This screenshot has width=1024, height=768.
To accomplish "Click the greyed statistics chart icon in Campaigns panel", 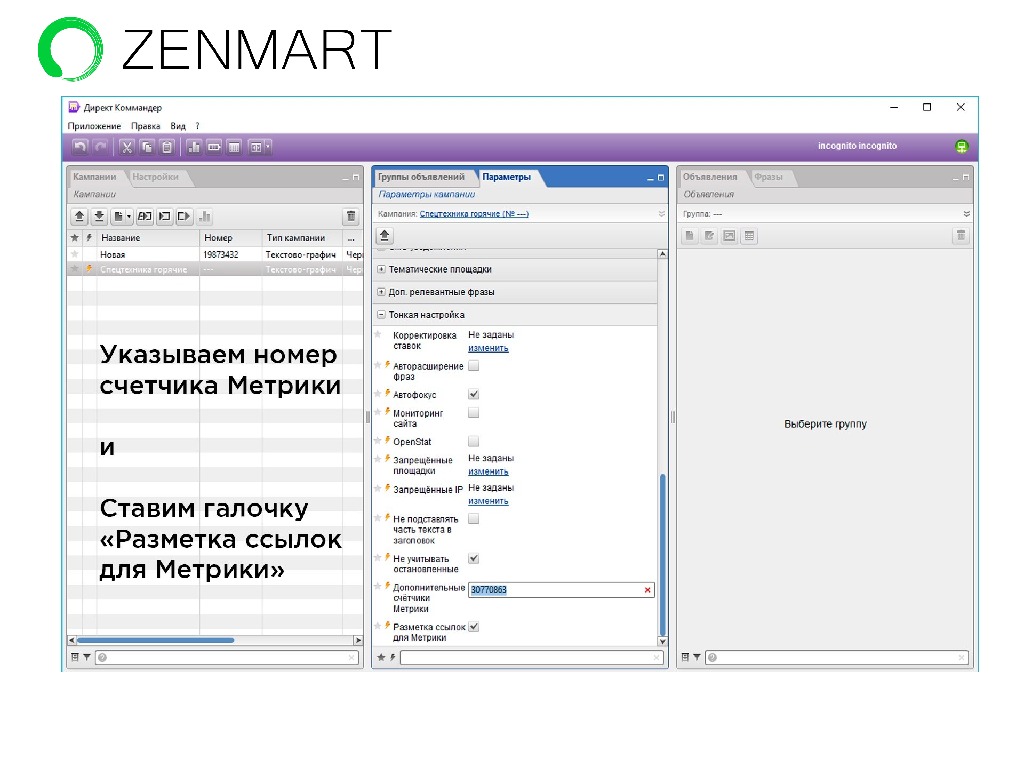I will (204, 216).
